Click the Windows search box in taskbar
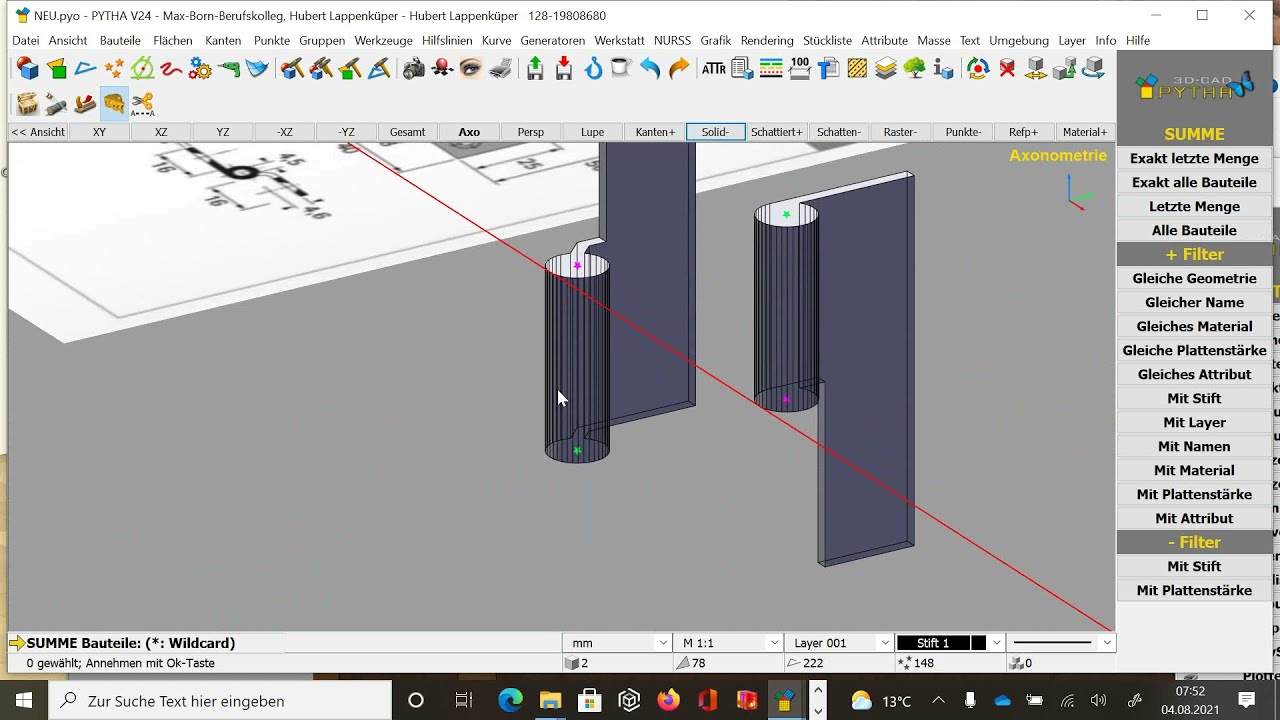 220,701
